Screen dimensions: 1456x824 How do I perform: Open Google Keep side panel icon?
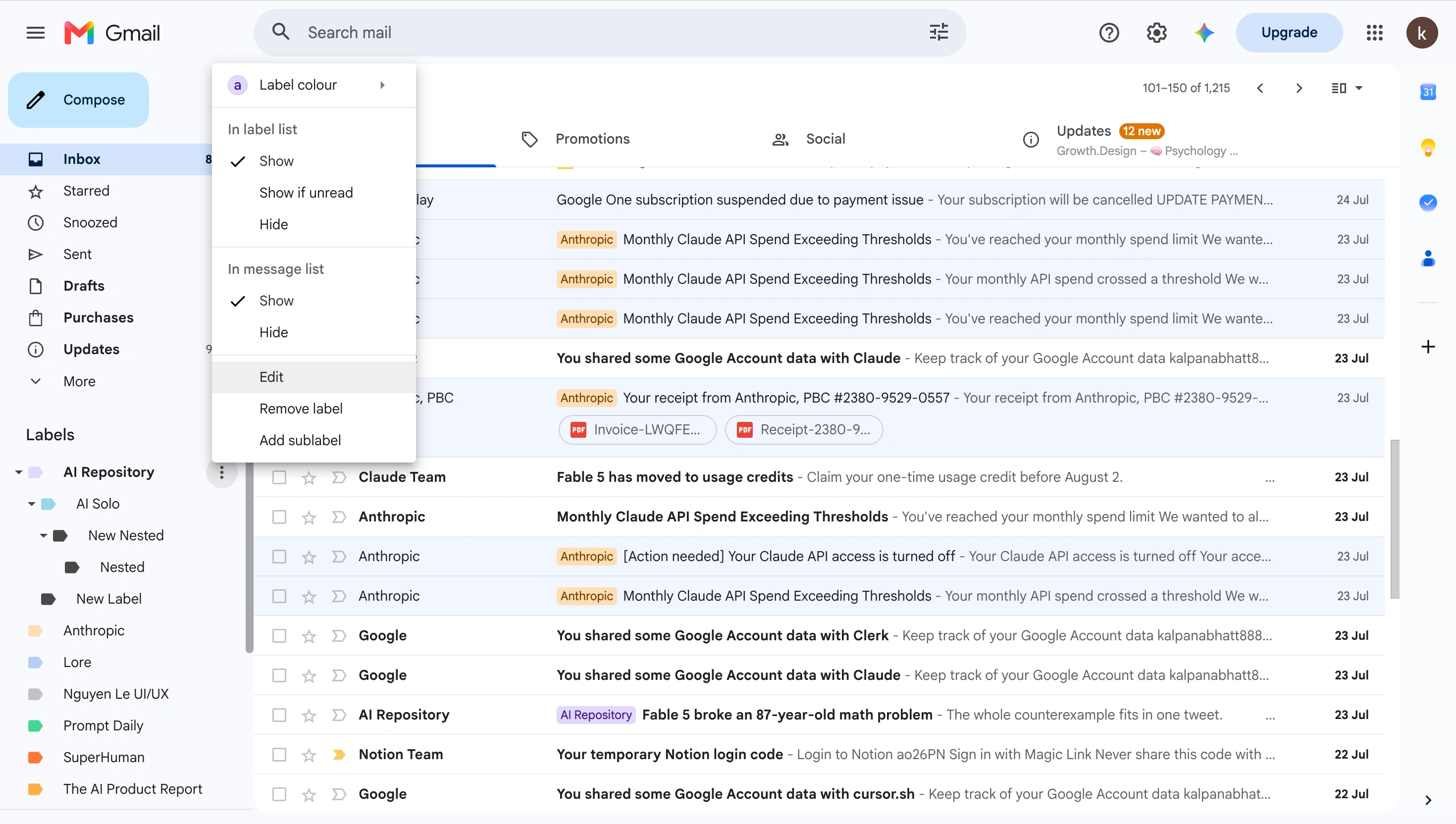point(1428,147)
